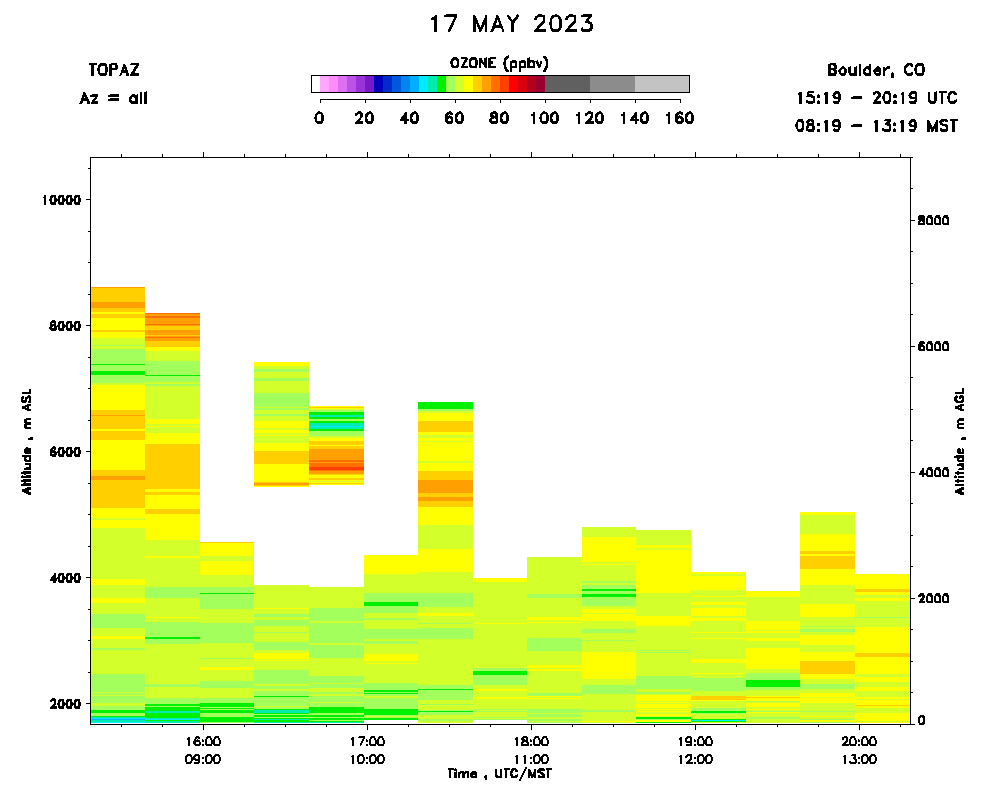Click left axis label 2000 m ASL
This screenshot has height=800, width=1000.
point(65,704)
